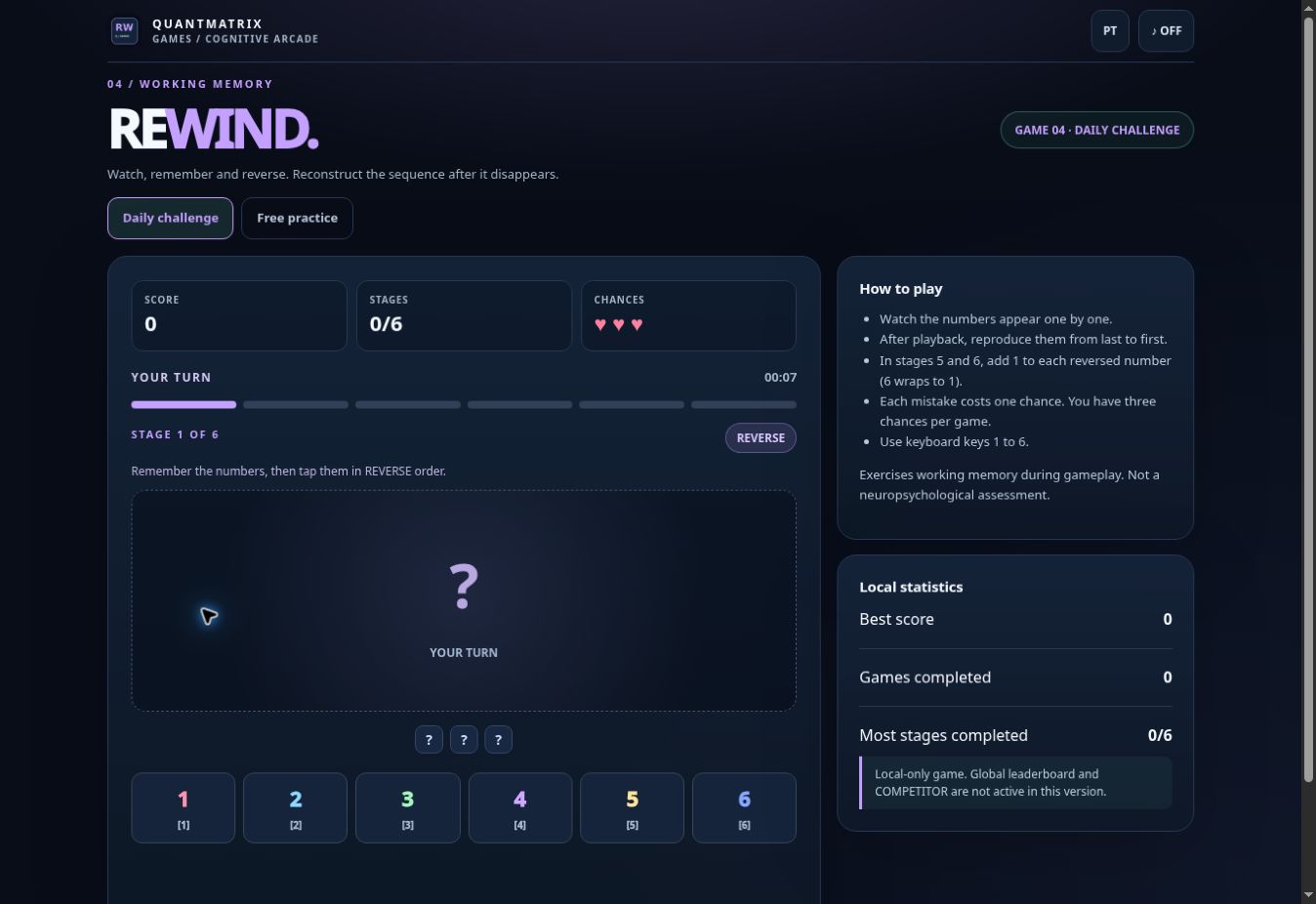Image resolution: width=1316 pixels, height=904 pixels.
Task: Click the Most stages completed value 0/6
Action: (1160, 735)
